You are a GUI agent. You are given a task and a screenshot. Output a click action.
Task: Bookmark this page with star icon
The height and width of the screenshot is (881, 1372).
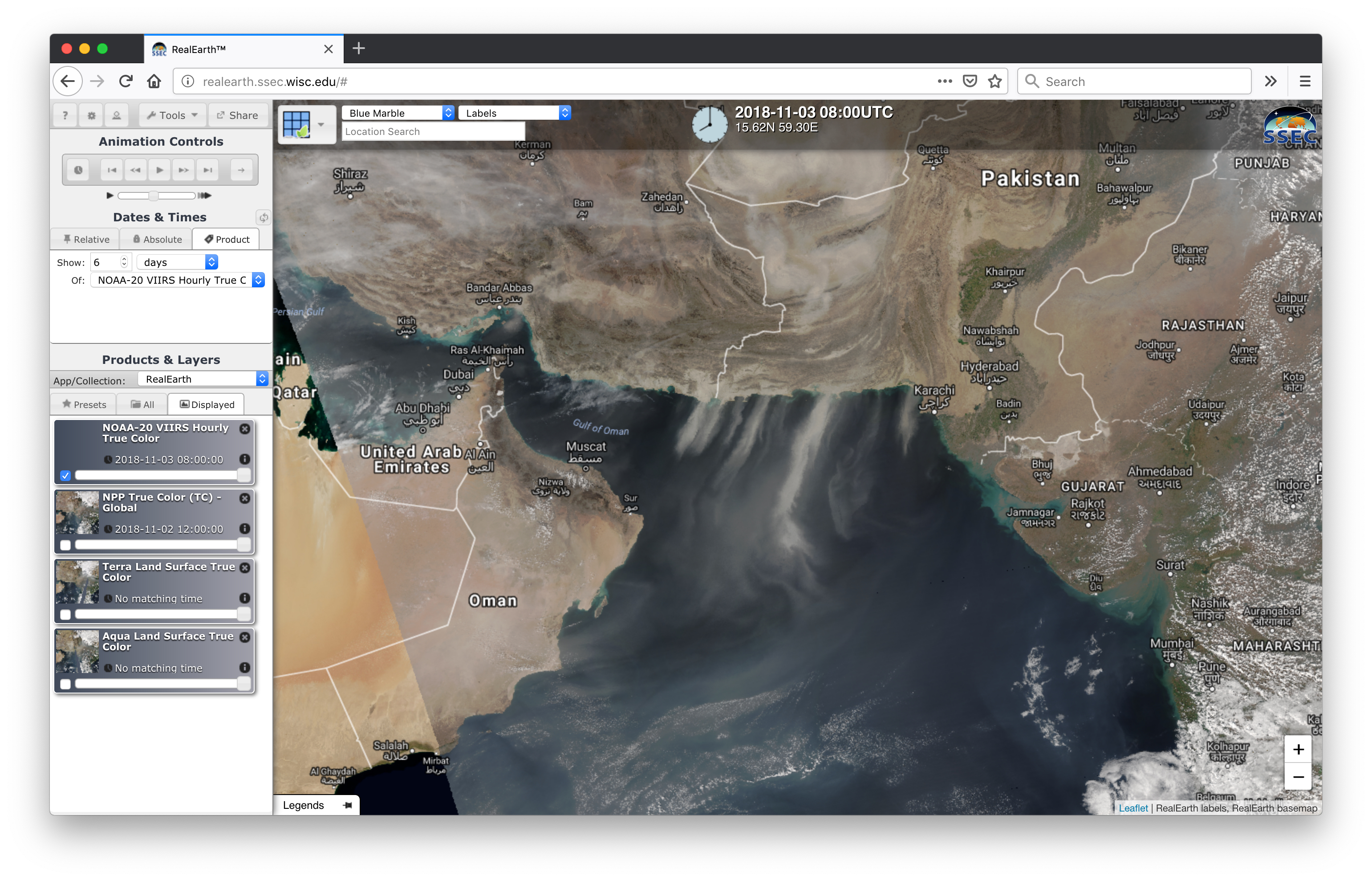tap(994, 81)
